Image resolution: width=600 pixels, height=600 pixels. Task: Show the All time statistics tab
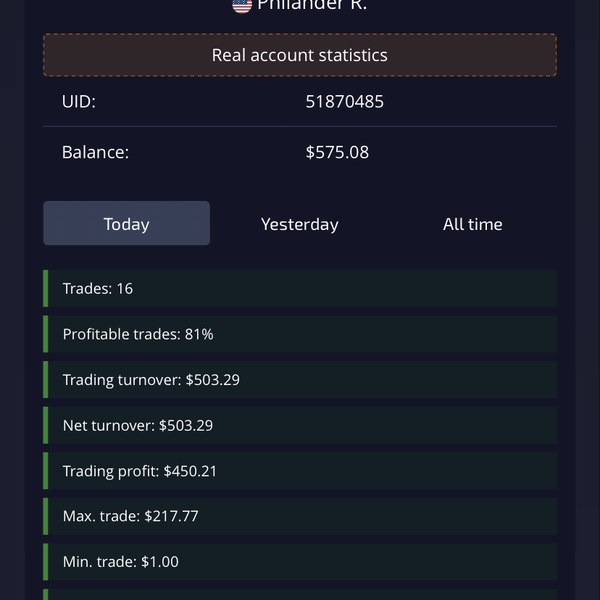tap(472, 224)
